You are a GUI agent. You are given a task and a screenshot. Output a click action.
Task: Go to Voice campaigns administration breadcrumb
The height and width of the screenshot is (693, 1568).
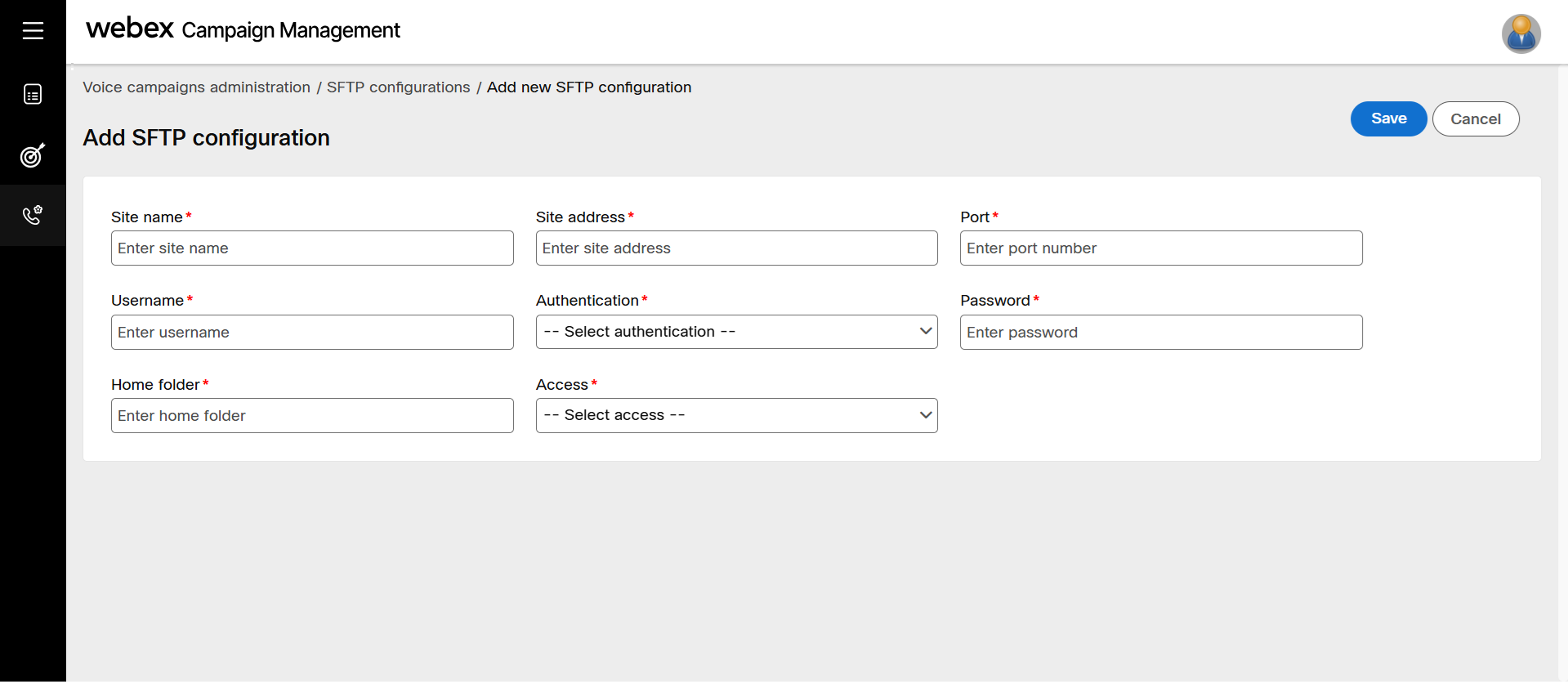pos(196,87)
